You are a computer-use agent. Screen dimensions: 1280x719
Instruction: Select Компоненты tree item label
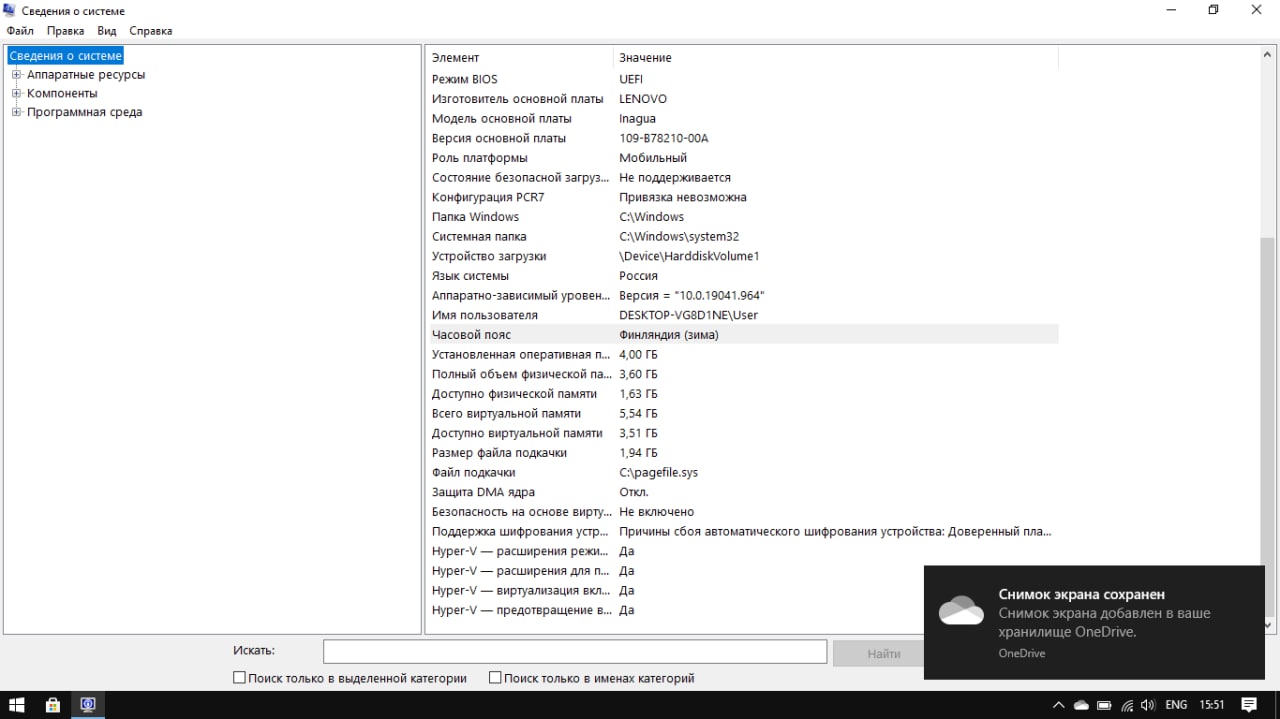(x=62, y=93)
